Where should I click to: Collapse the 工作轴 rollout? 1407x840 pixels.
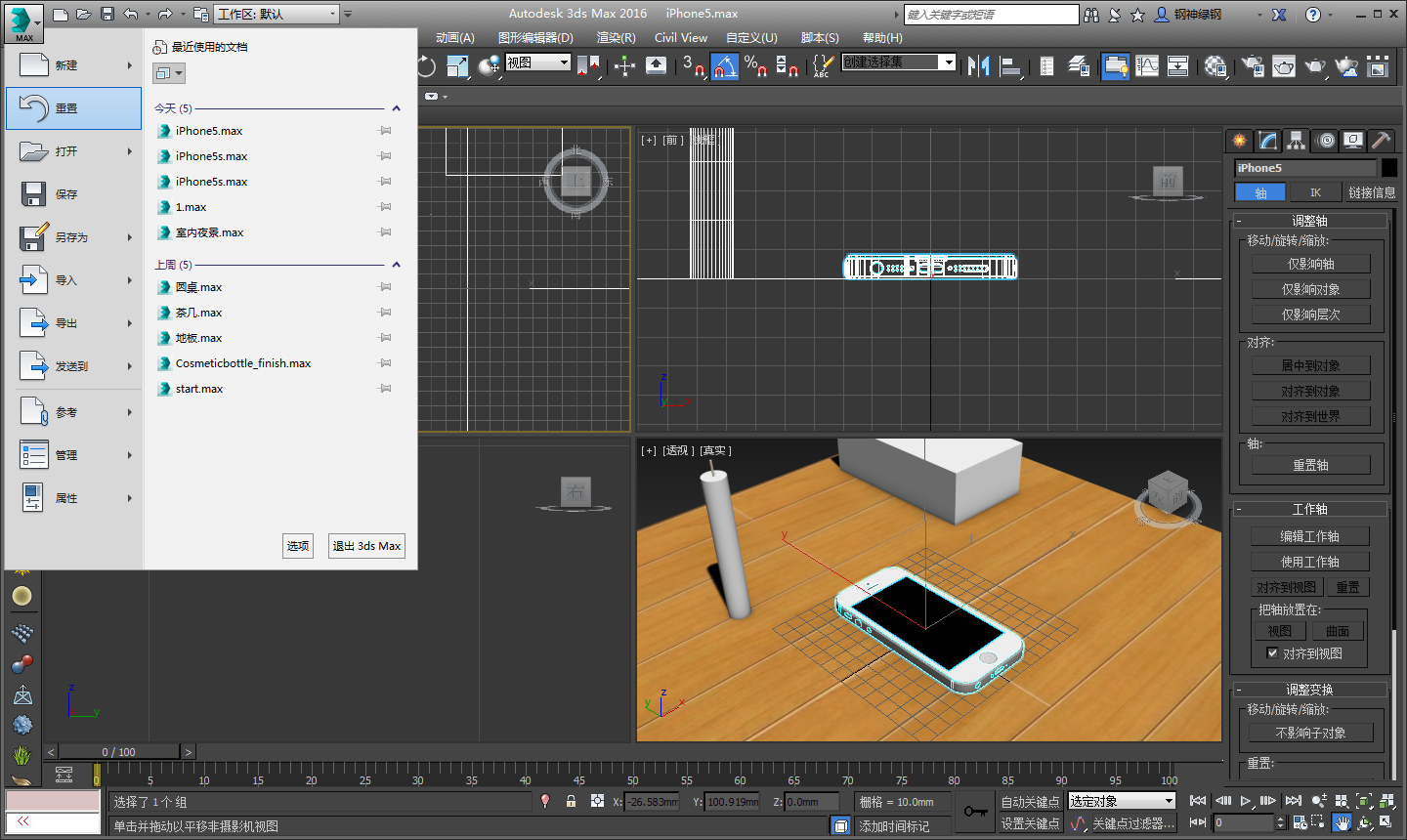pos(1309,509)
